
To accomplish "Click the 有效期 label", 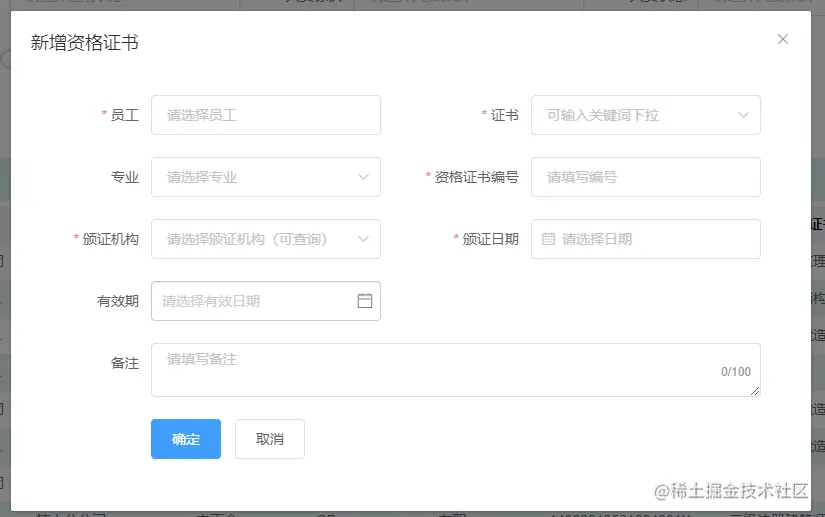I will click(118, 301).
